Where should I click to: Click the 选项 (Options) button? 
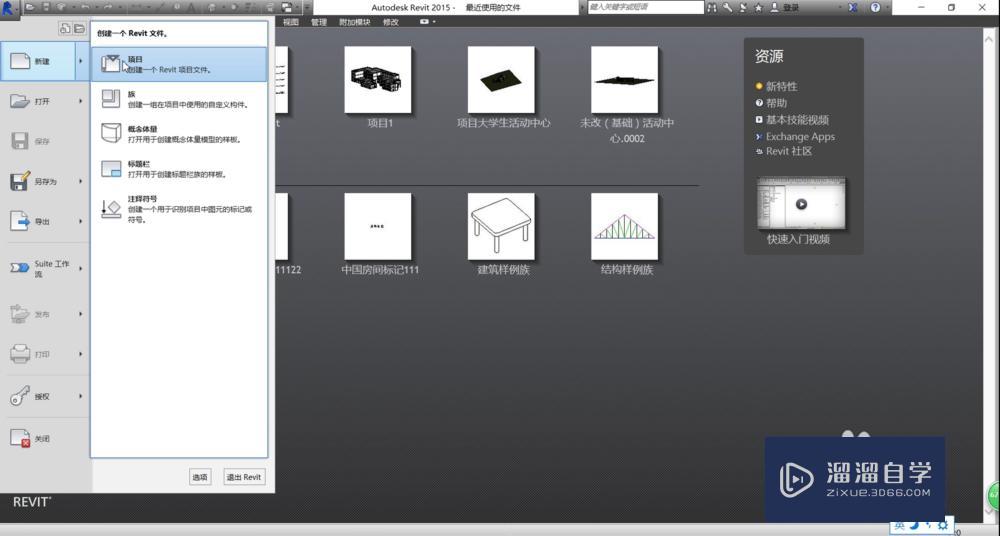click(200, 477)
